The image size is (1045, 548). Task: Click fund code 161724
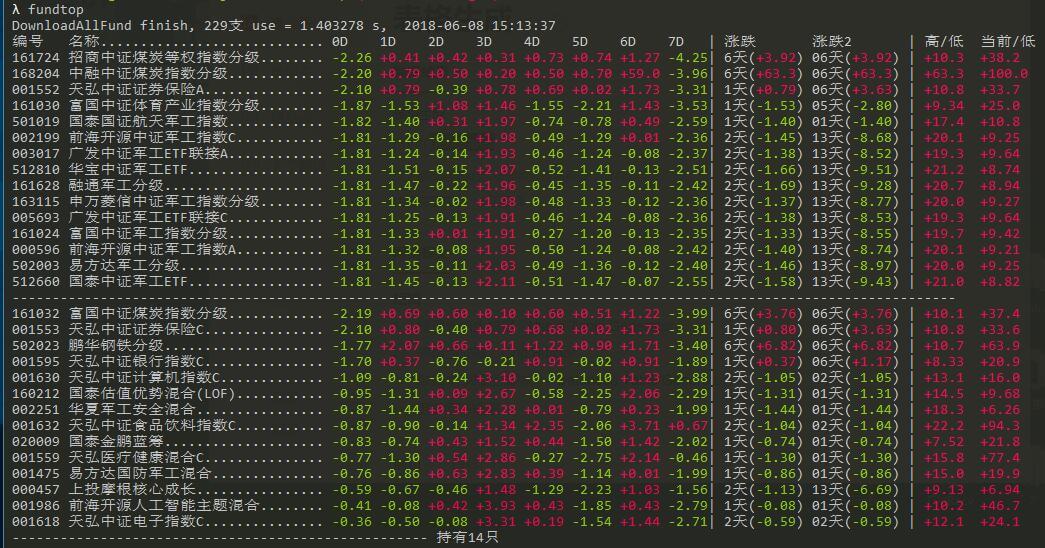(x=36, y=58)
